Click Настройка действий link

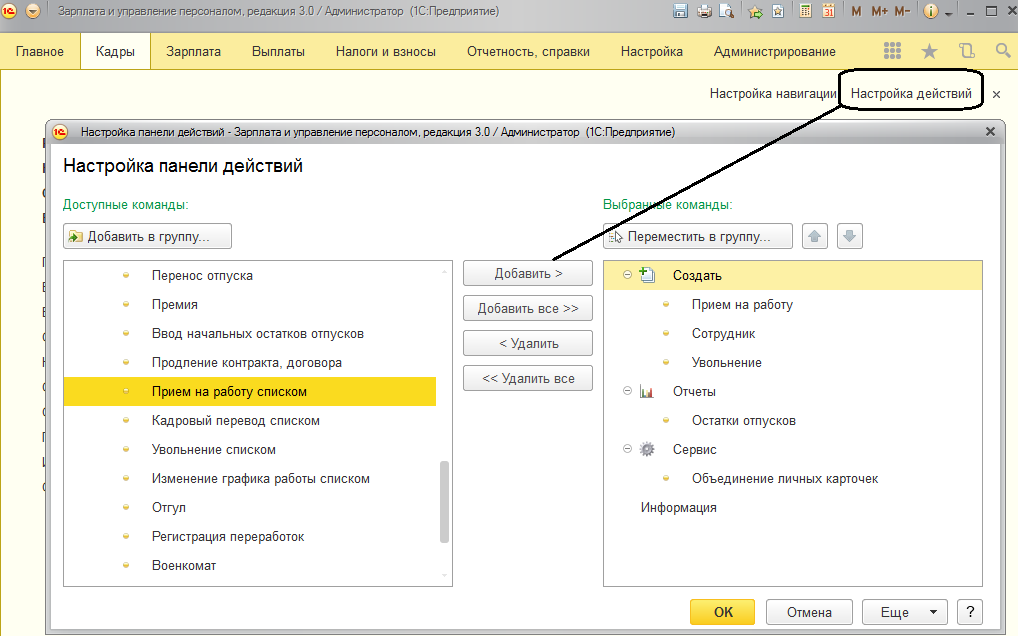(911, 93)
